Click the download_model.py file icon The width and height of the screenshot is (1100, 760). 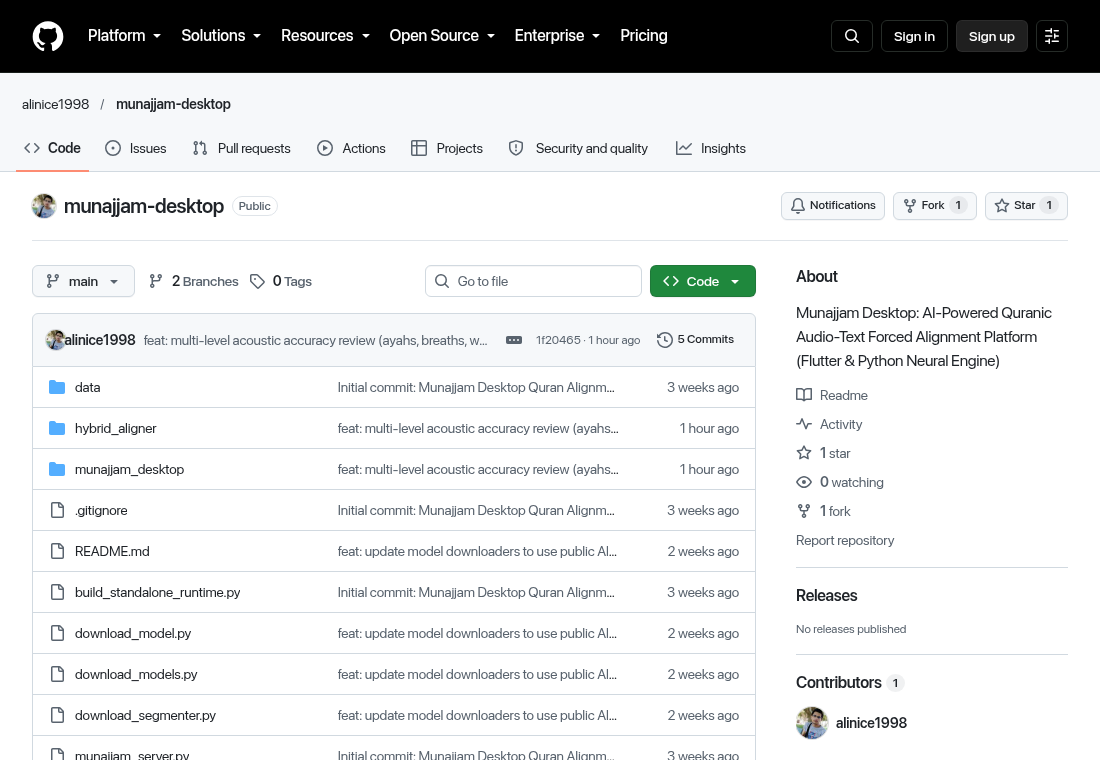pos(58,634)
